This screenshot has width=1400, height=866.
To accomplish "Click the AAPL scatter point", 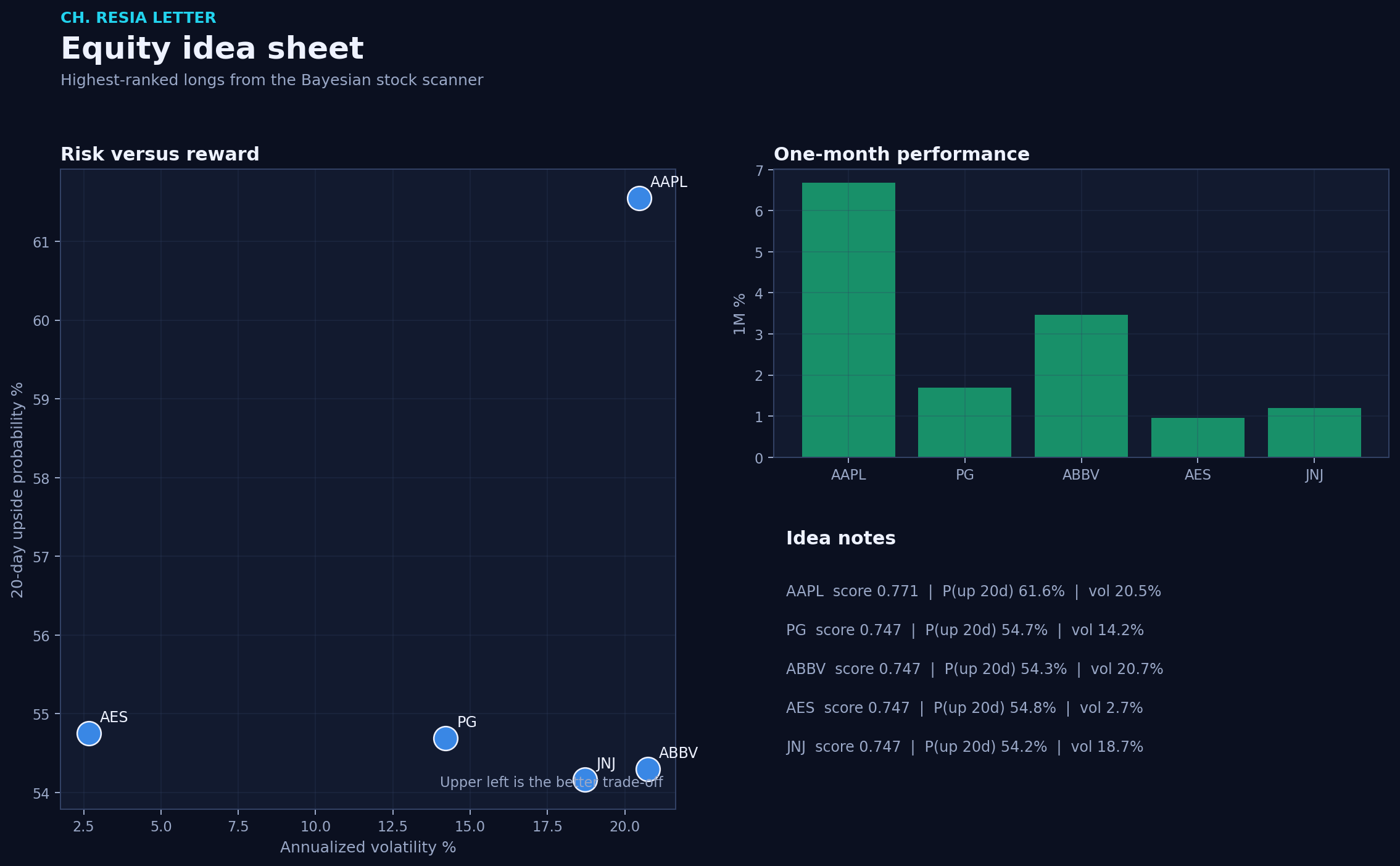I will click(x=639, y=199).
